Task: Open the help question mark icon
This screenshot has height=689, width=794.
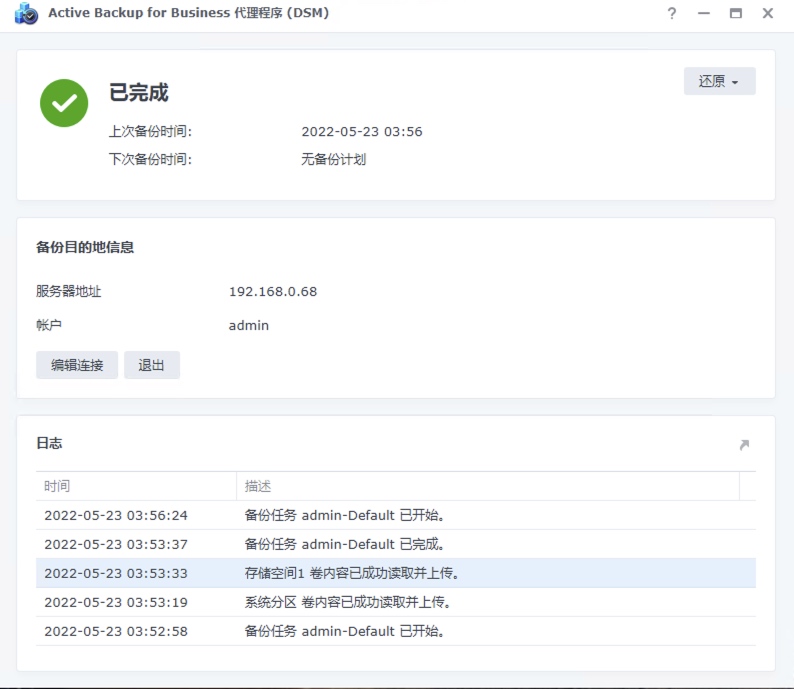Action: 671,13
